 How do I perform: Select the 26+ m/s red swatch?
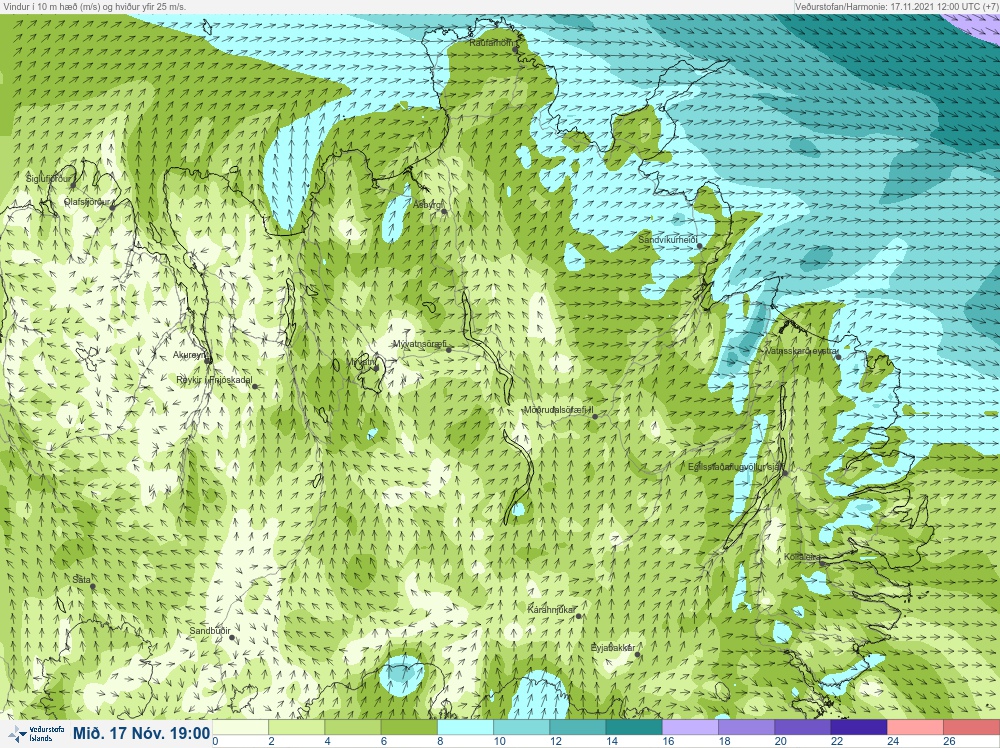(971, 727)
